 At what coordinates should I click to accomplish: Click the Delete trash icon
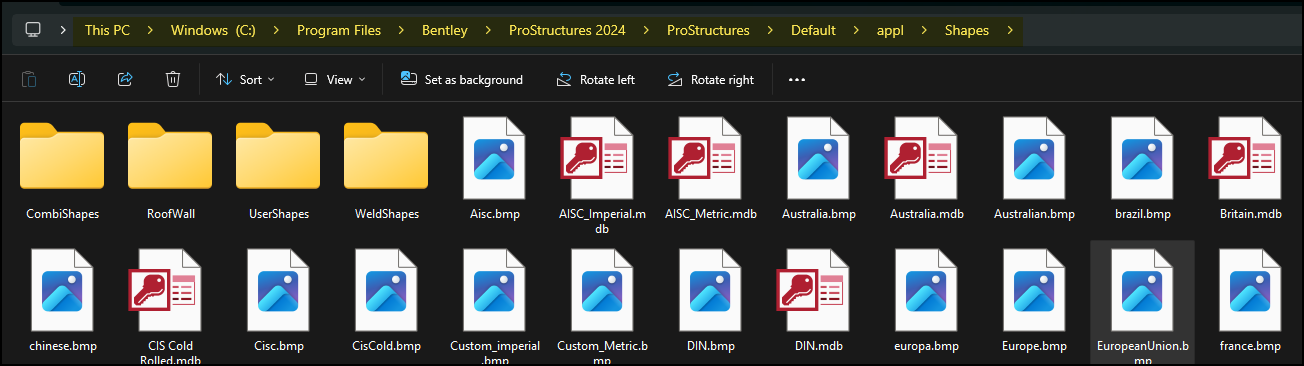[x=173, y=79]
